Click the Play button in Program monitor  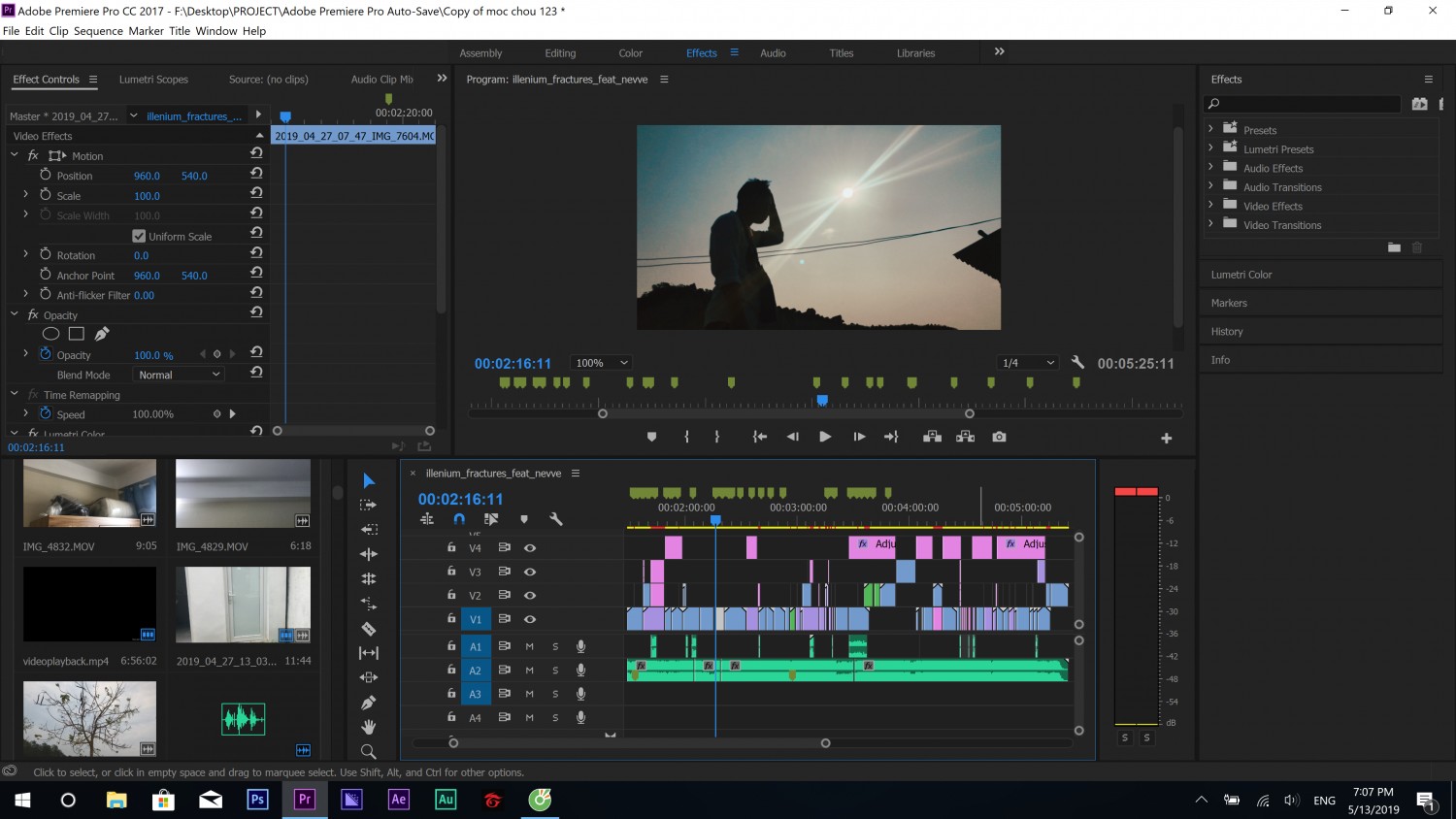point(825,437)
